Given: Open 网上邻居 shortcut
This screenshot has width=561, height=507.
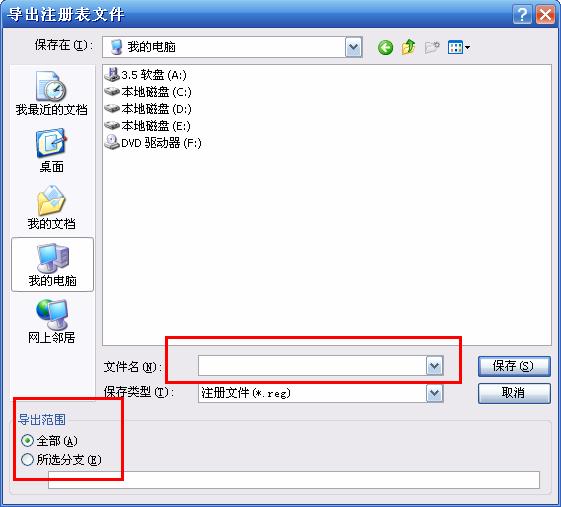Looking at the screenshot, I should pyautogui.click(x=52, y=321).
